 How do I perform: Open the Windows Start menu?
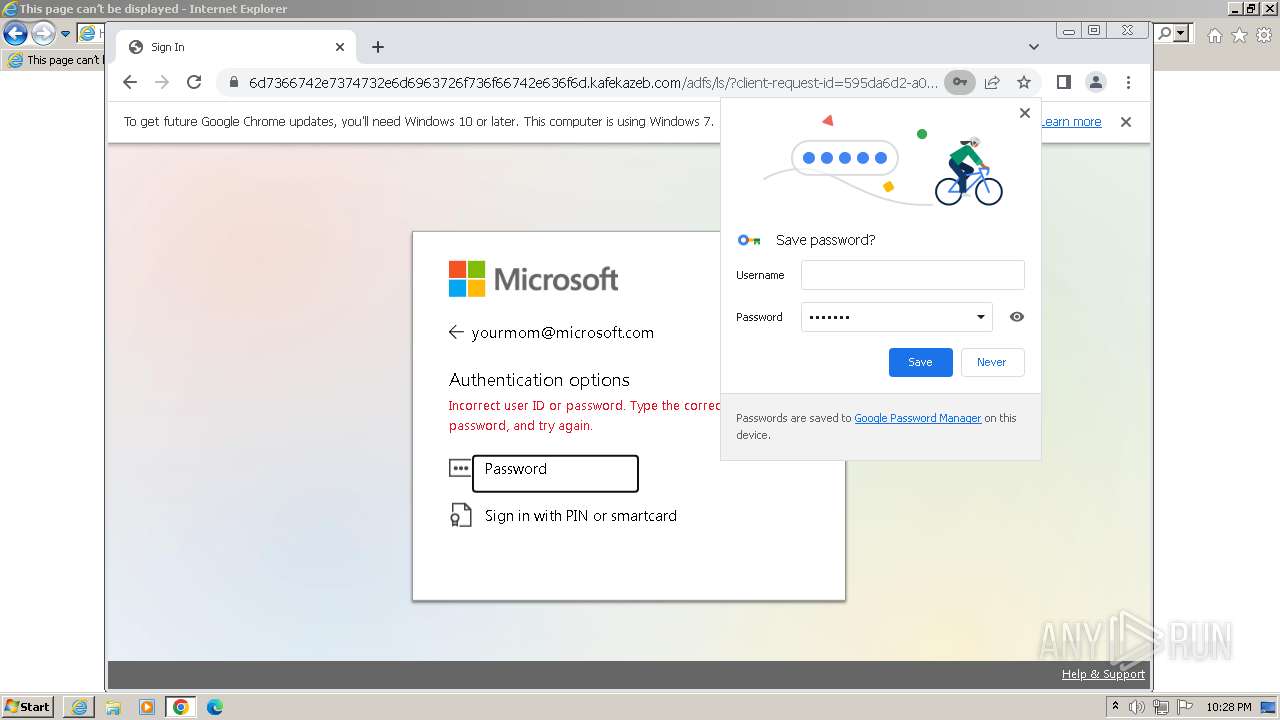(27, 707)
